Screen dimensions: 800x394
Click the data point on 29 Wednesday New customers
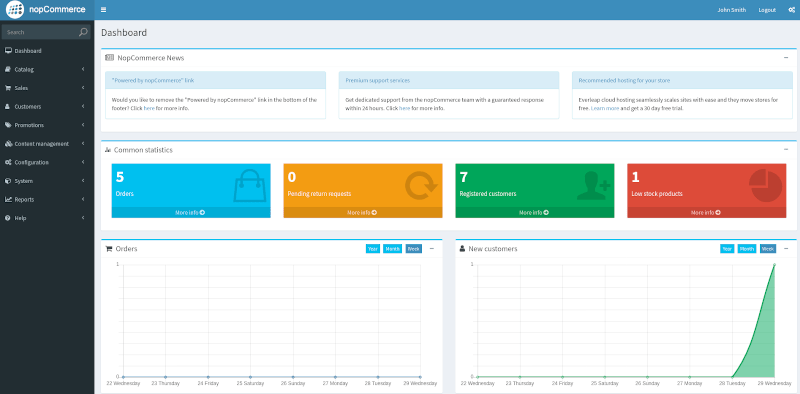point(774,264)
